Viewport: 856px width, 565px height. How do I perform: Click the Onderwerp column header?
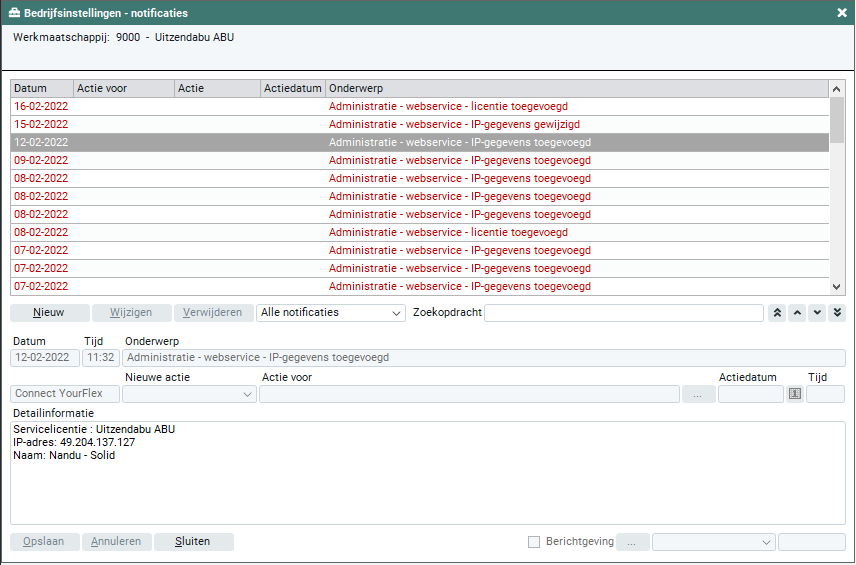577,89
